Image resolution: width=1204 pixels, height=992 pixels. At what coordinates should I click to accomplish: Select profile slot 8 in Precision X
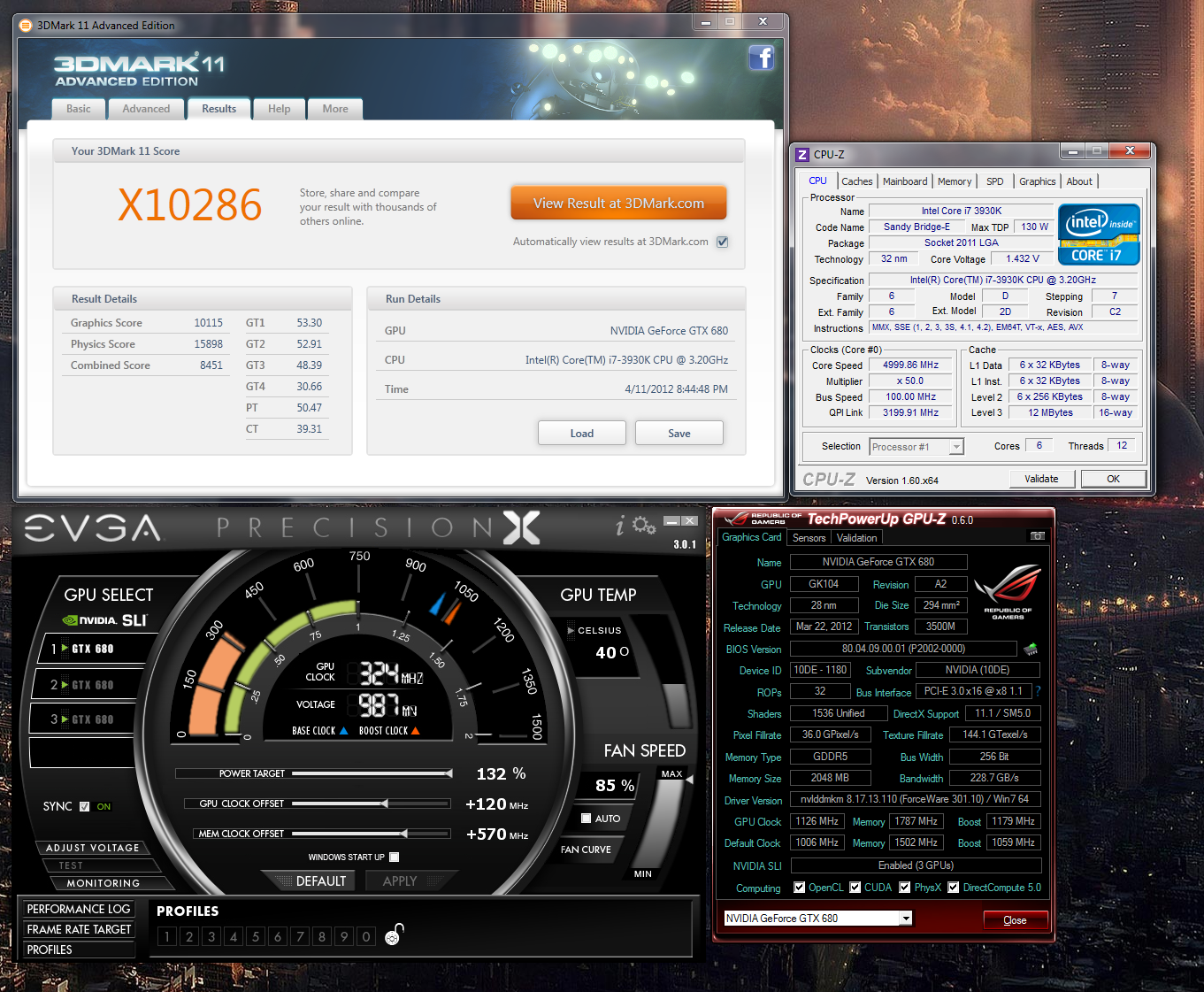(x=322, y=936)
